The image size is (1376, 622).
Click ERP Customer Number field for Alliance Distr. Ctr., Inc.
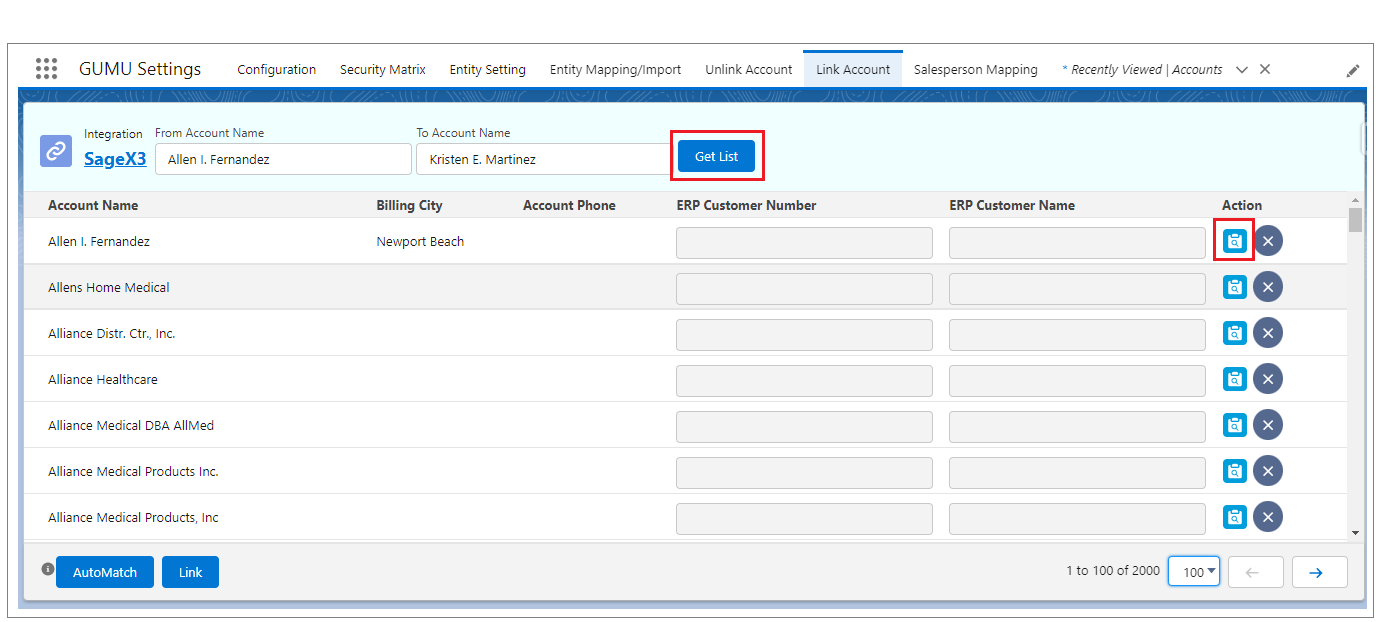[x=804, y=335]
